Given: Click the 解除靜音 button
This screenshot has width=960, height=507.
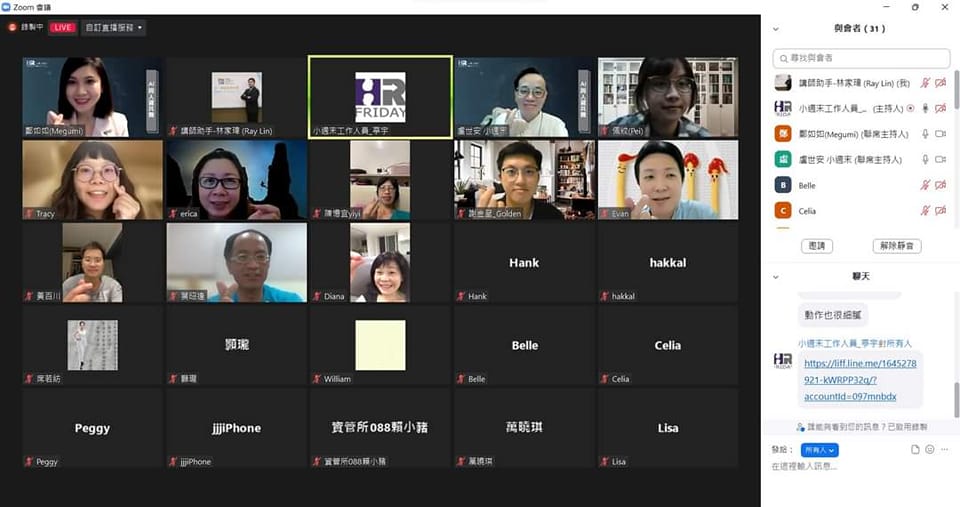Looking at the screenshot, I should click(x=896, y=246).
